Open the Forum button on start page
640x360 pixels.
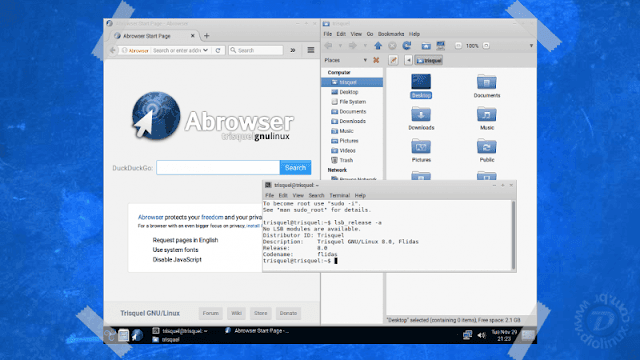(211, 313)
